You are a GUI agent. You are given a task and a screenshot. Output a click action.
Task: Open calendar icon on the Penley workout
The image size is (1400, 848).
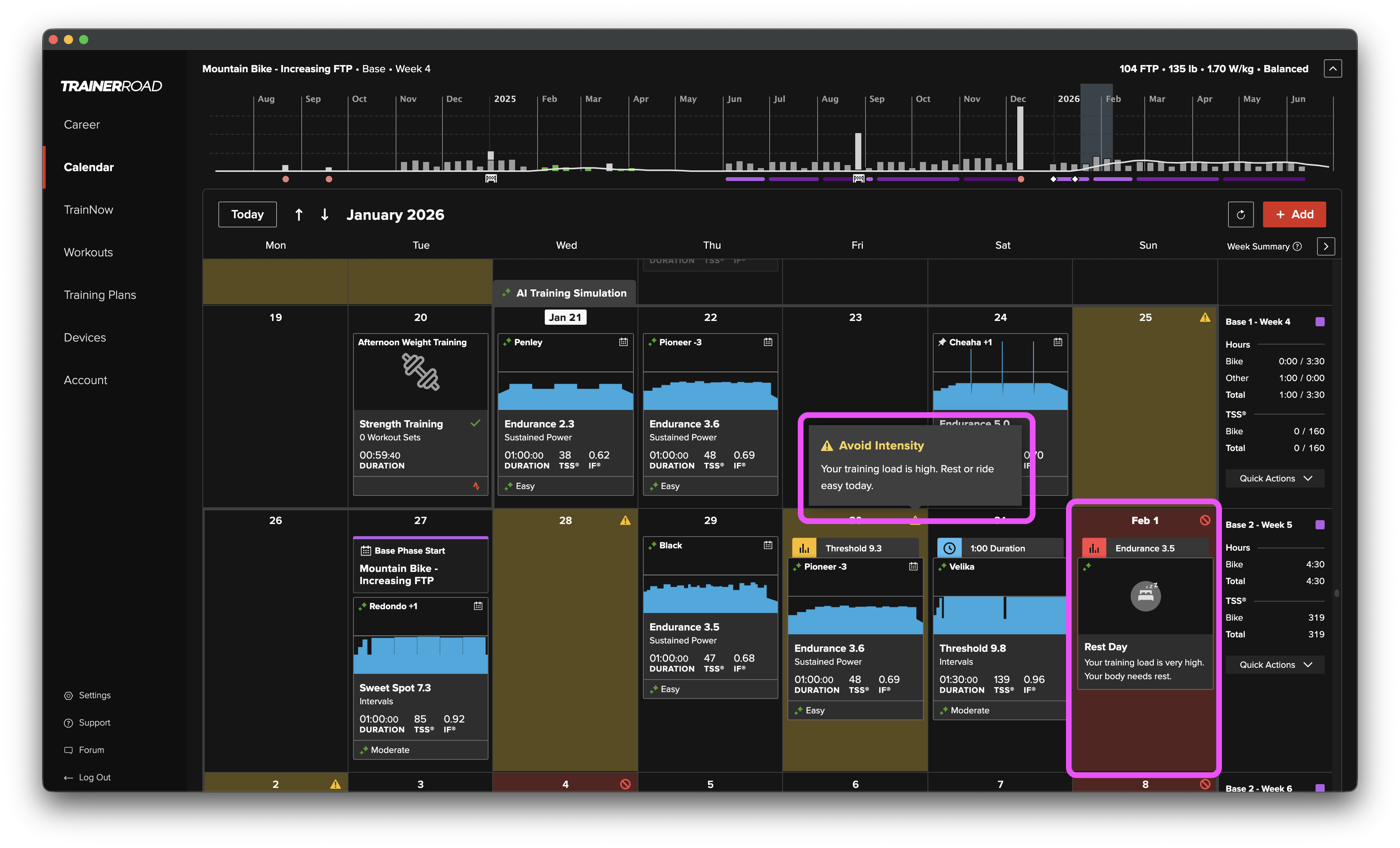623,342
